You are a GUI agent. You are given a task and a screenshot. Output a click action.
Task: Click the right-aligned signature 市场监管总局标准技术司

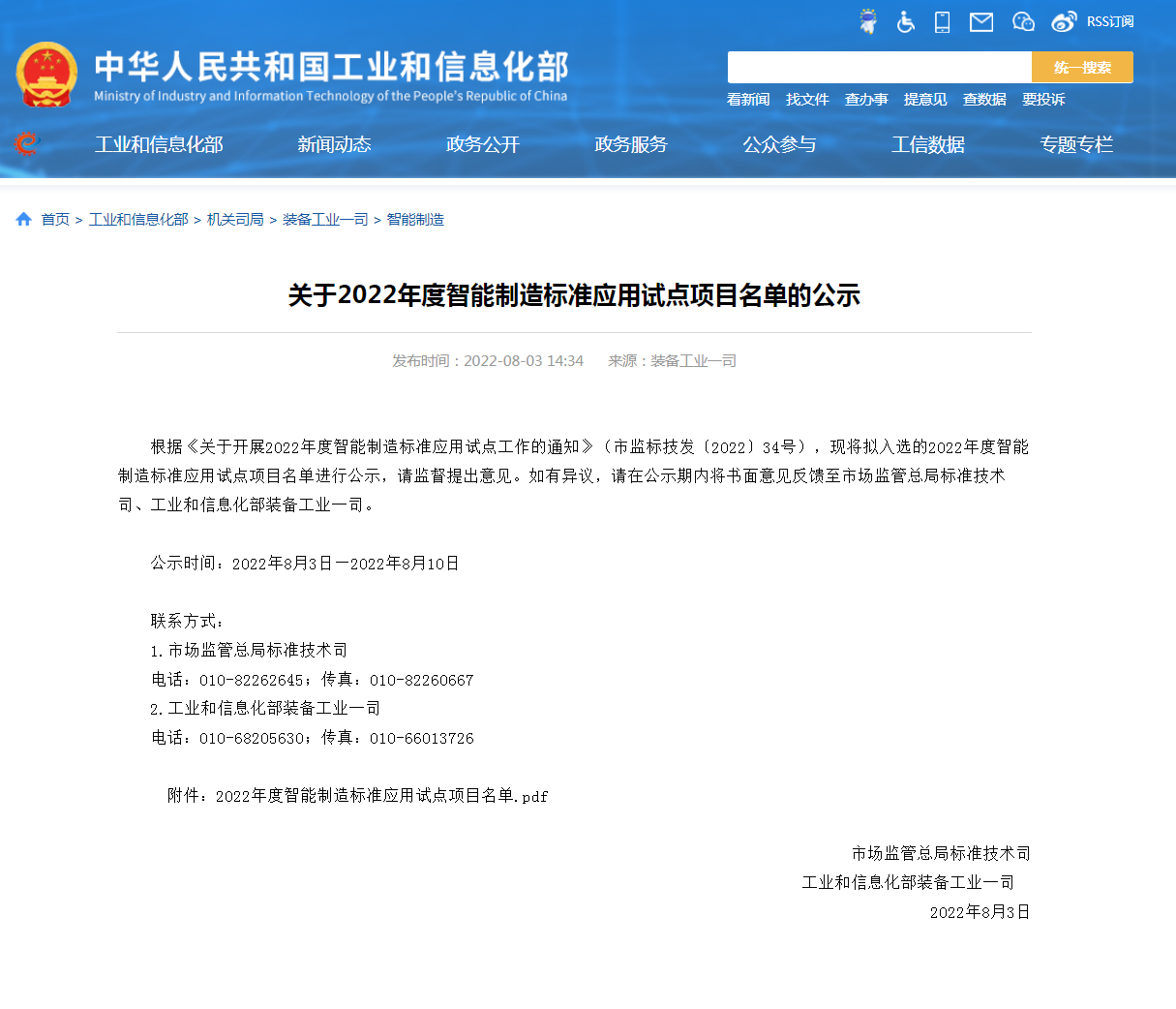click(941, 854)
